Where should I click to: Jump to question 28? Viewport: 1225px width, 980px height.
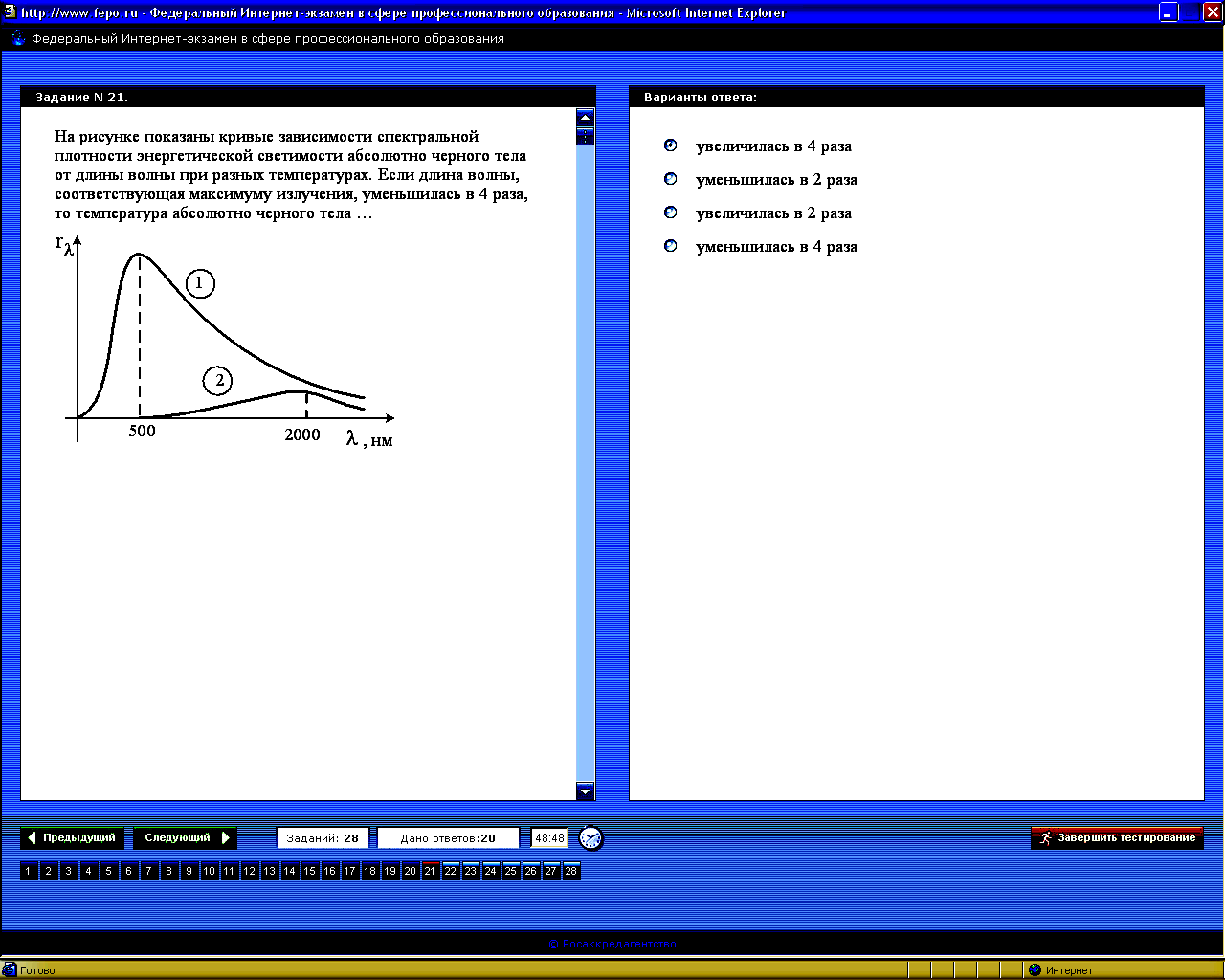571,871
